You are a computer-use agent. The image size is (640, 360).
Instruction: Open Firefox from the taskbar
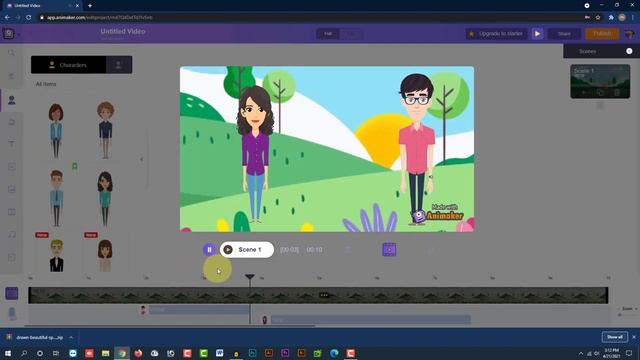coord(138,353)
